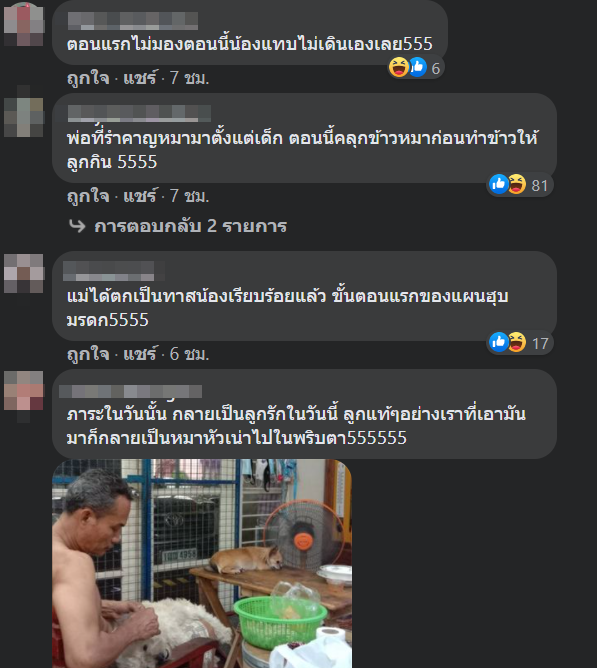Click the laughing emoji reaction with count 6
The height and width of the screenshot is (668, 597).
398,67
